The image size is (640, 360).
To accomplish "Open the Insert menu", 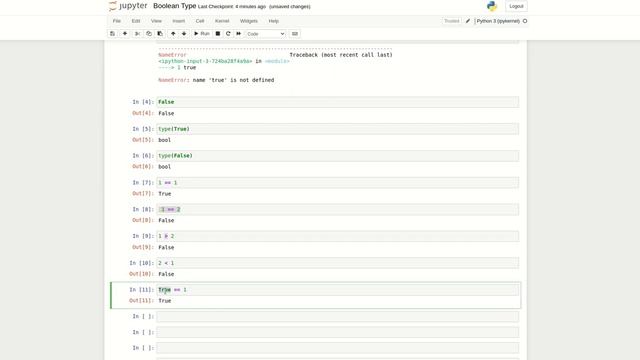I will (179, 21).
